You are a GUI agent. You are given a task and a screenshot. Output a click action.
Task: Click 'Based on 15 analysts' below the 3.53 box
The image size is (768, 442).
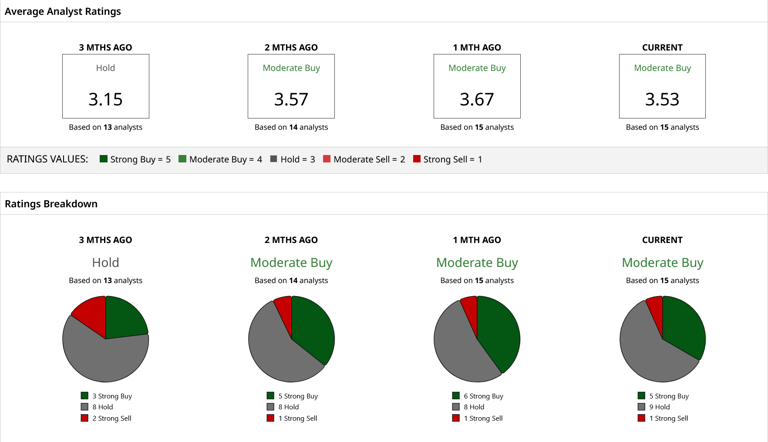[x=663, y=127]
